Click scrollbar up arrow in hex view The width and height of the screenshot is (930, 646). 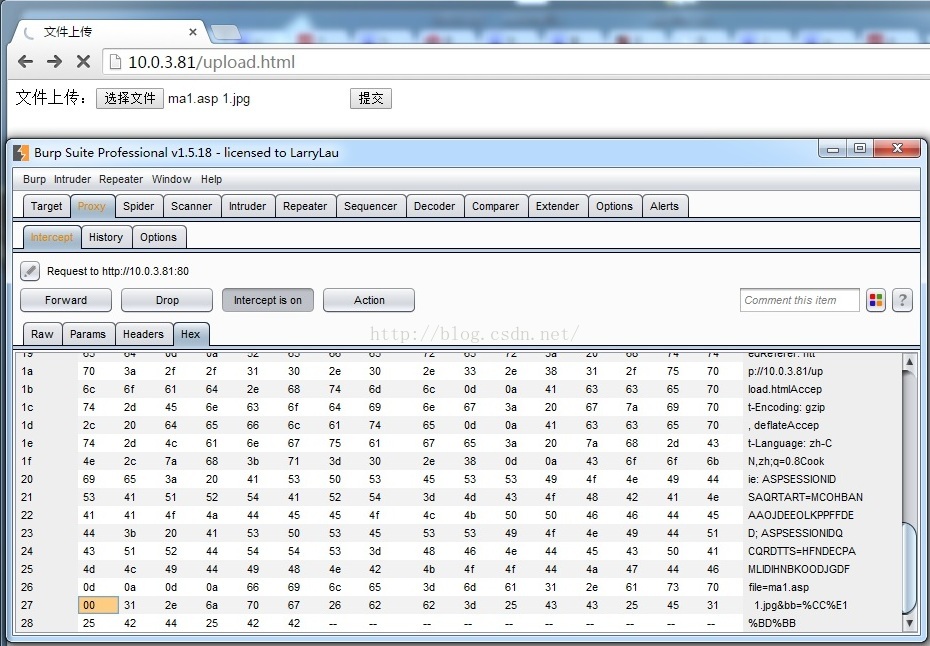point(909,361)
